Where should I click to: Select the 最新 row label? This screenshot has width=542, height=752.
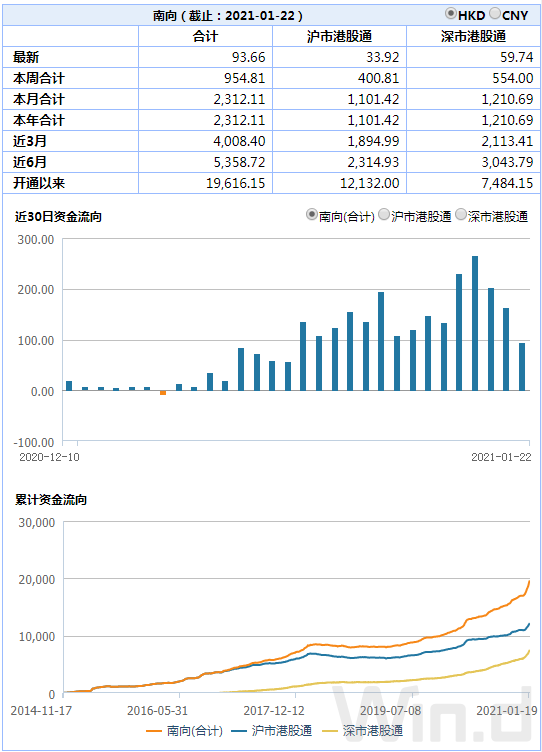(x=26, y=58)
